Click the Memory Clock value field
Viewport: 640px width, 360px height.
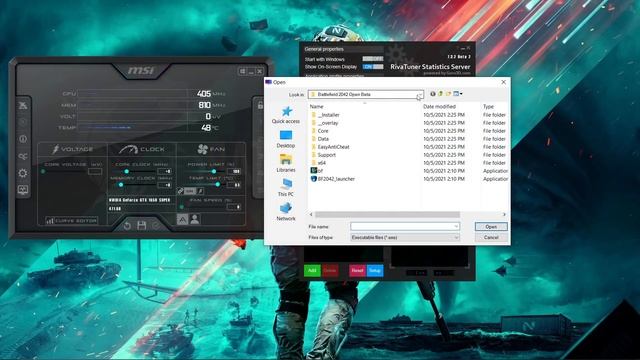point(165,185)
